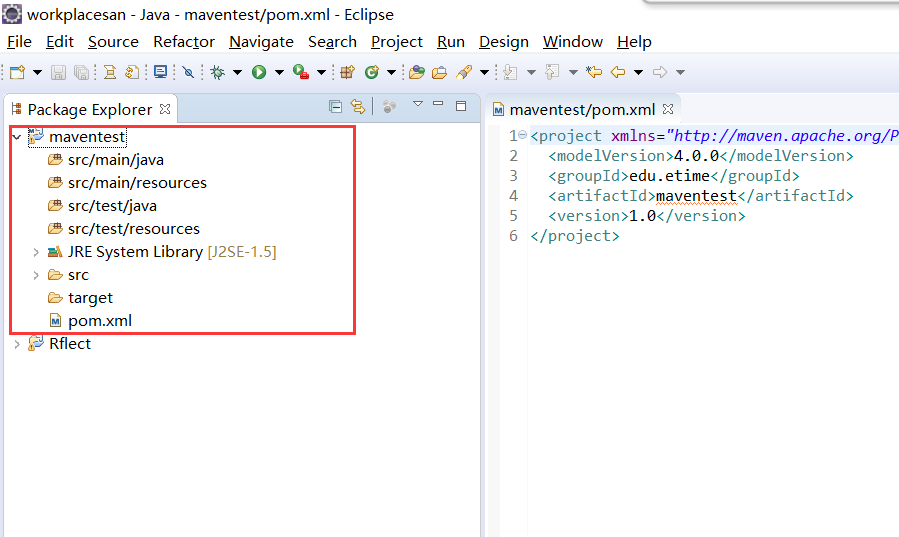899x537 pixels.
Task: Click the Debug bug icon
Action: (217, 72)
